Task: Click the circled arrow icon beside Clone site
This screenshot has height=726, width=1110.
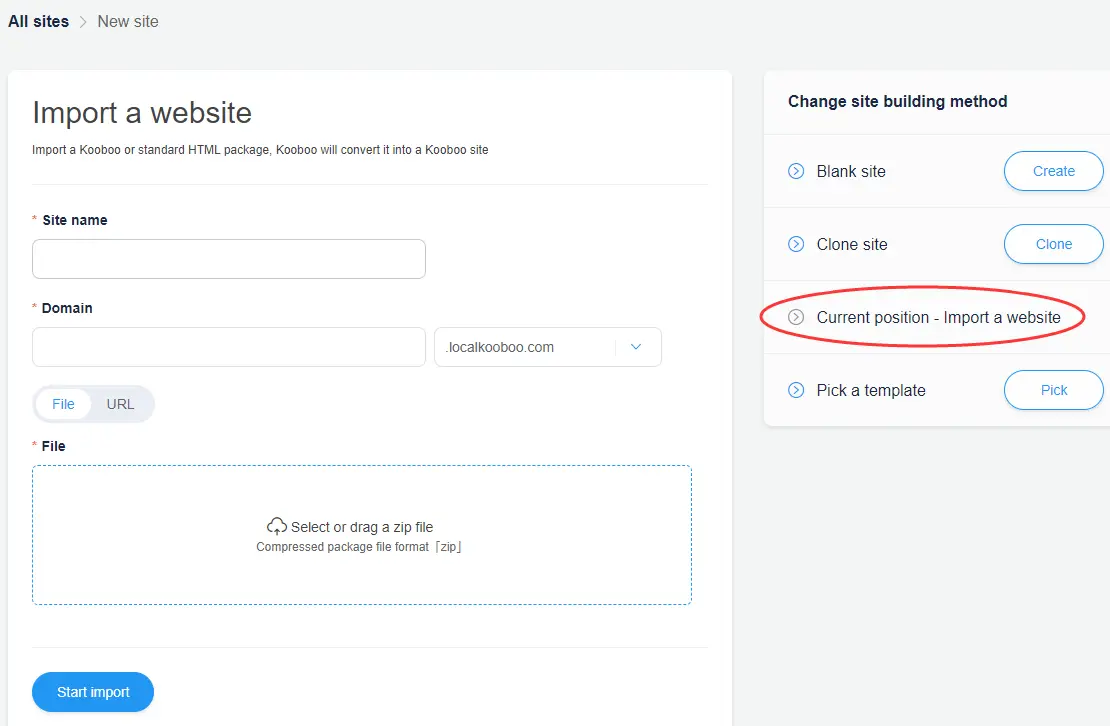Action: tap(796, 244)
